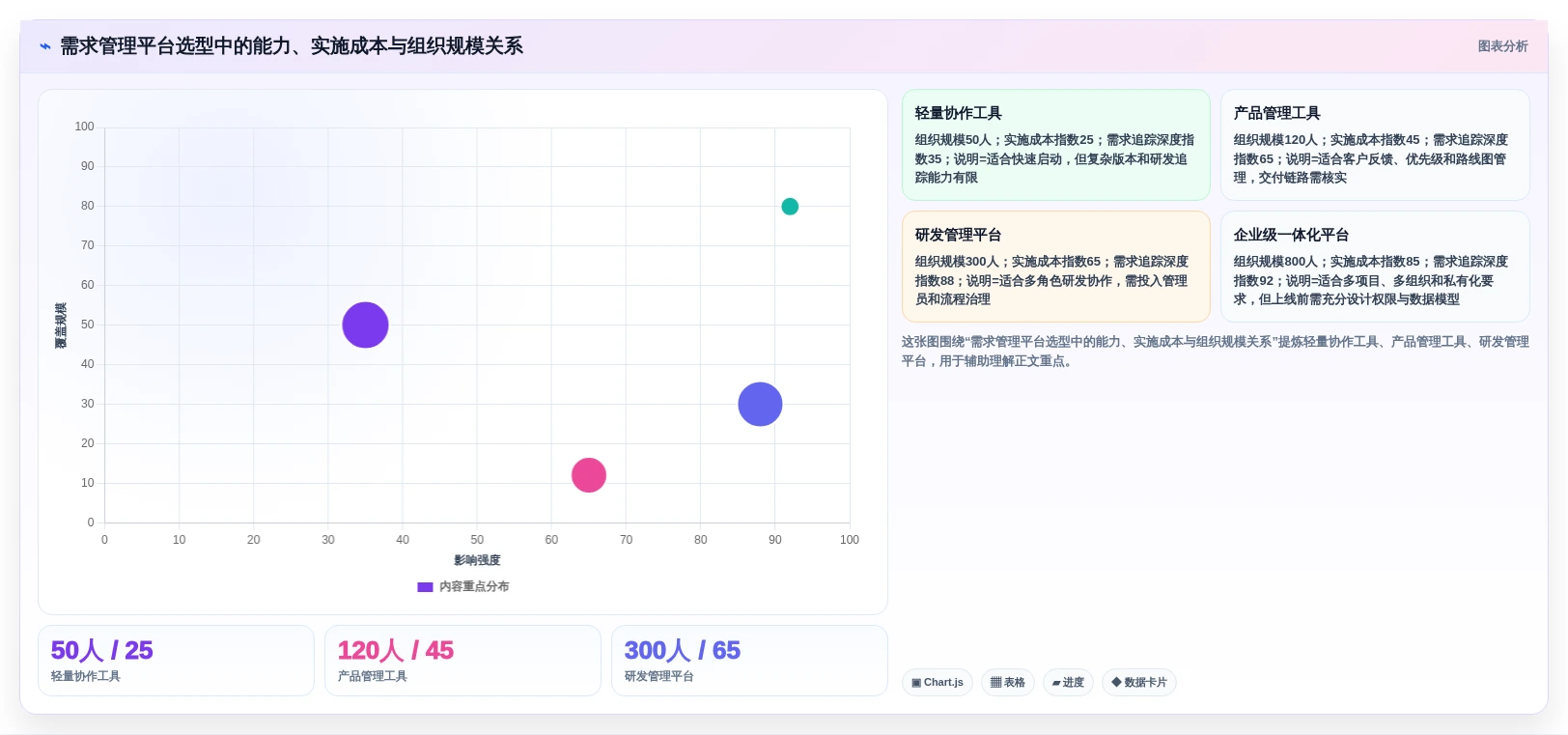Click the 研发管理平台 caption under 300人 / 65

point(659,676)
